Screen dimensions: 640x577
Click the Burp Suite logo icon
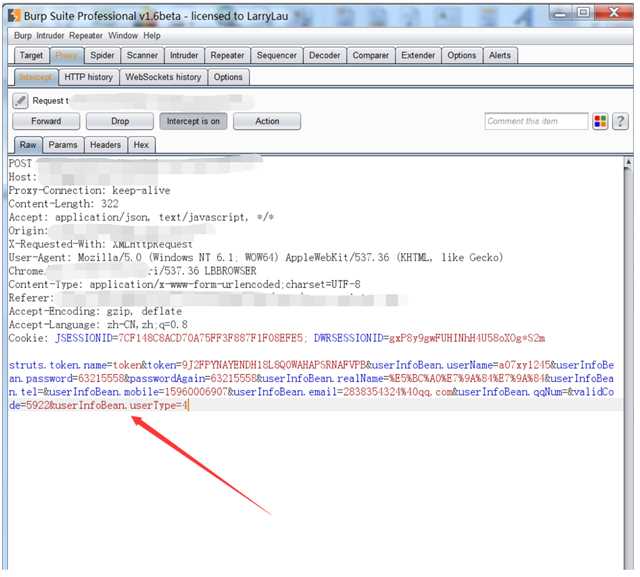point(14,16)
